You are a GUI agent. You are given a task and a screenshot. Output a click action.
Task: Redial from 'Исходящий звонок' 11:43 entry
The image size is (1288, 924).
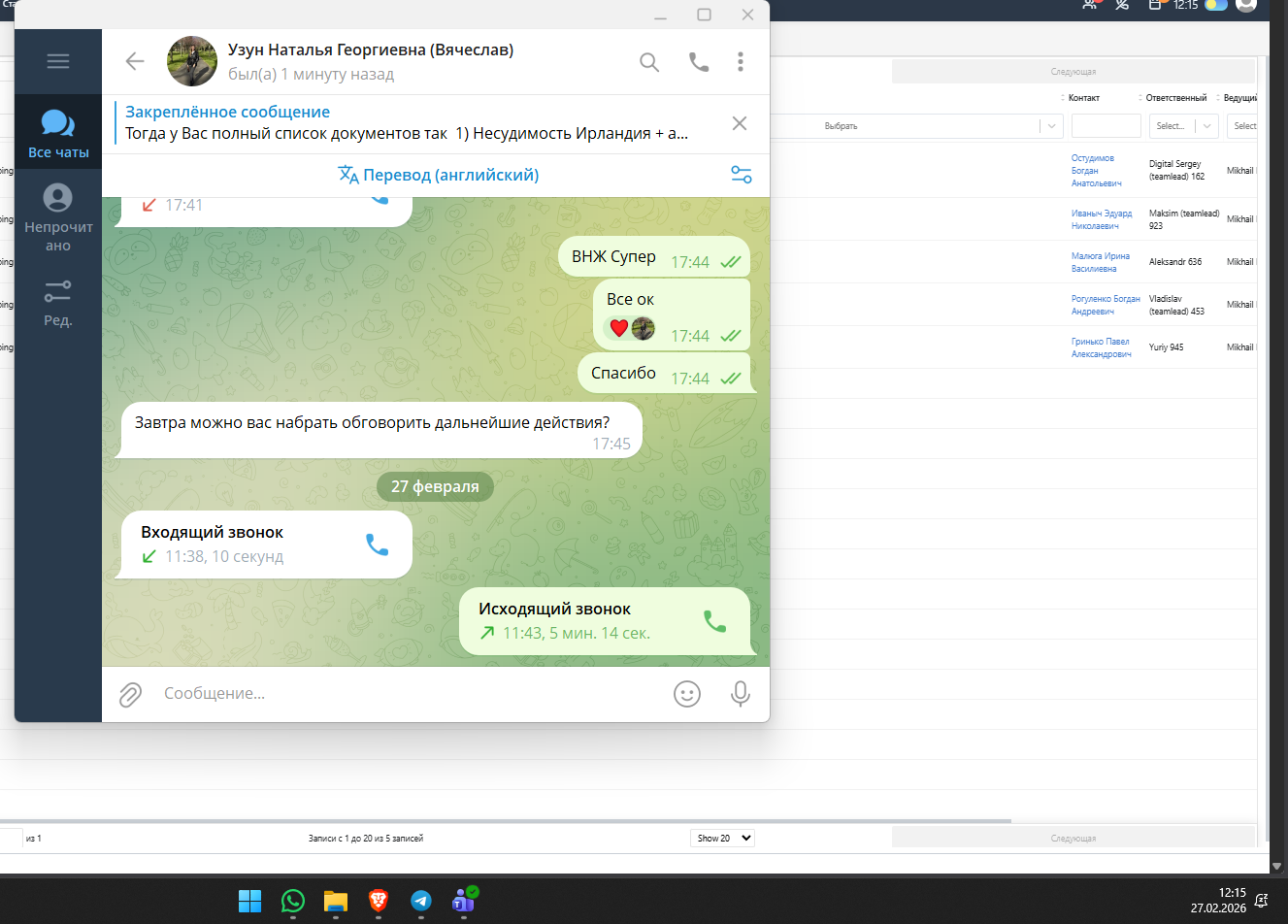[x=714, y=621]
